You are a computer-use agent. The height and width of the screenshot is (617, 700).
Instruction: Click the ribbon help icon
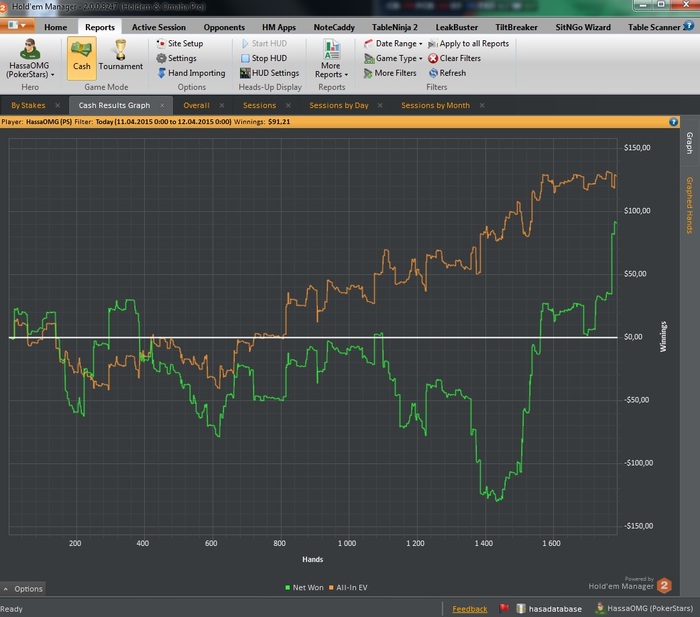689,26
